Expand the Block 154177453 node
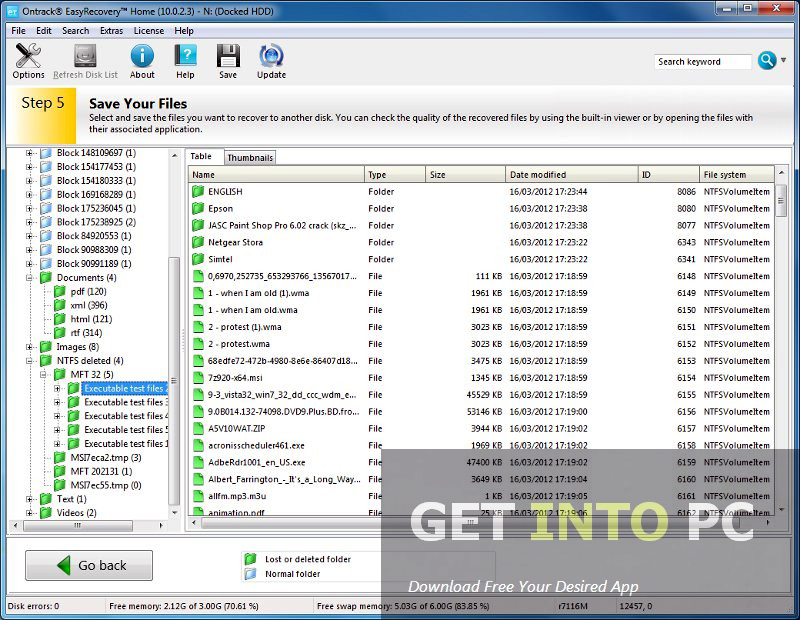This screenshot has width=800, height=620. pos(30,167)
